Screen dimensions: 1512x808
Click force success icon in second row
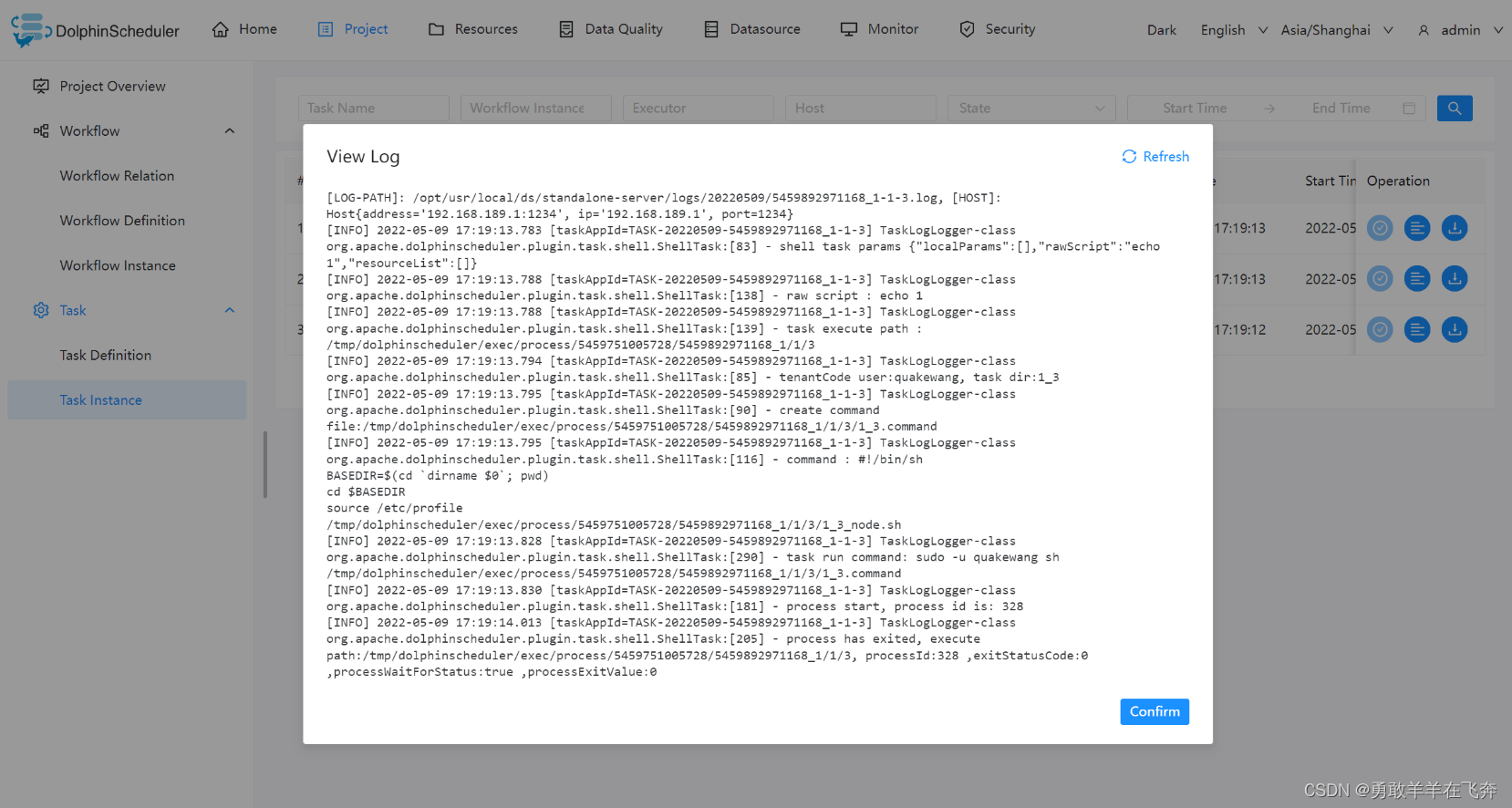click(x=1380, y=278)
